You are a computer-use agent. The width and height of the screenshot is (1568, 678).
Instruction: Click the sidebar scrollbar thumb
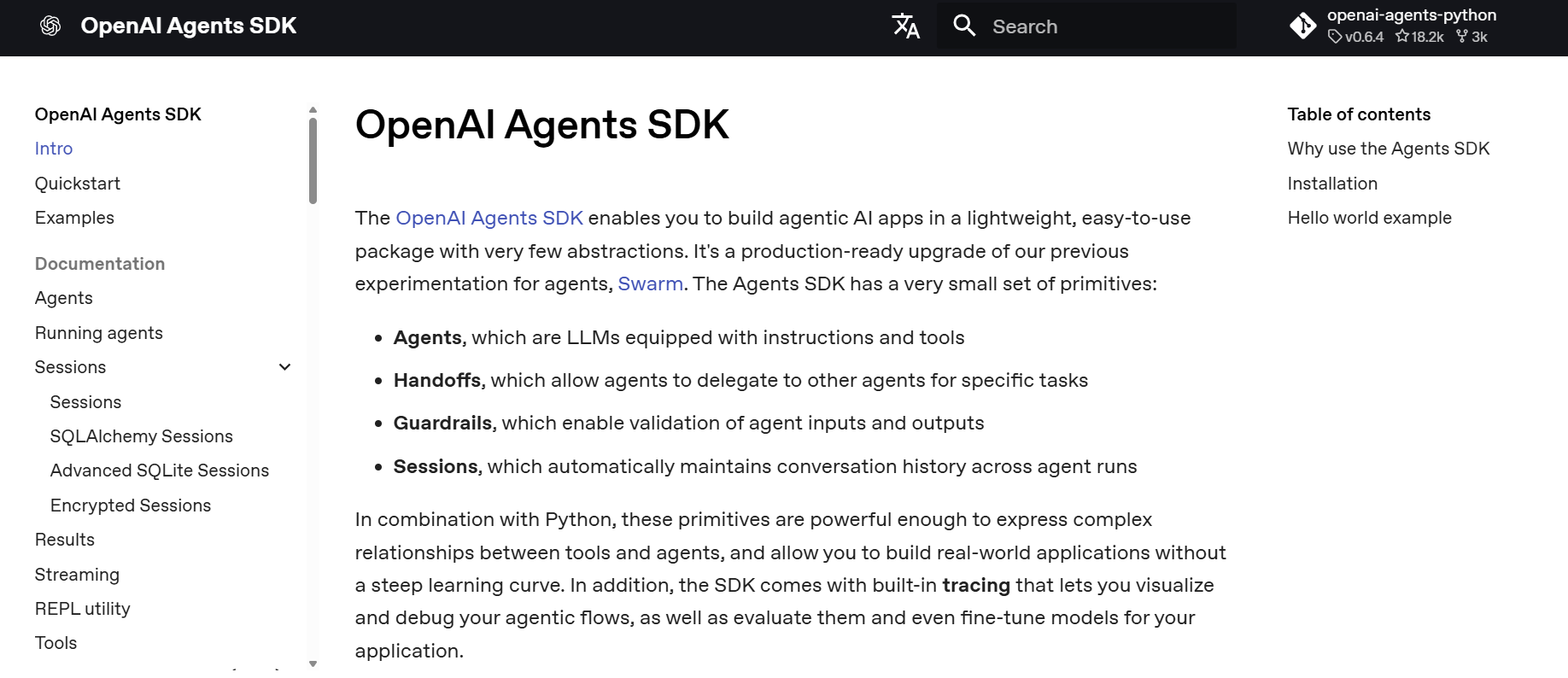(x=313, y=161)
